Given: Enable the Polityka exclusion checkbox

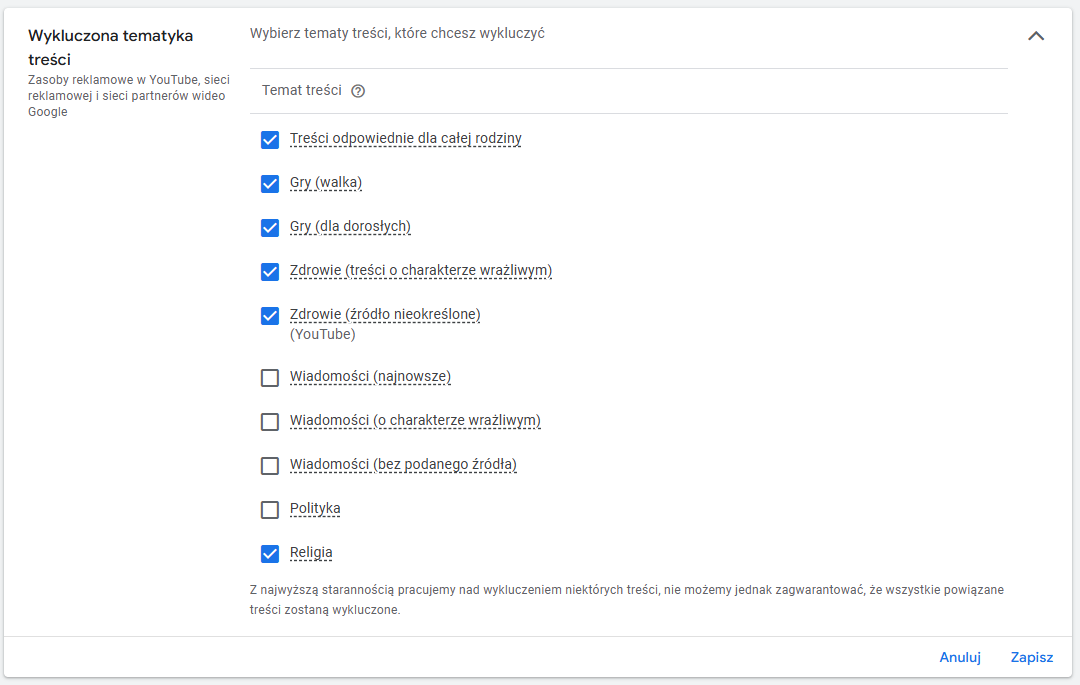Looking at the screenshot, I should coord(270,510).
